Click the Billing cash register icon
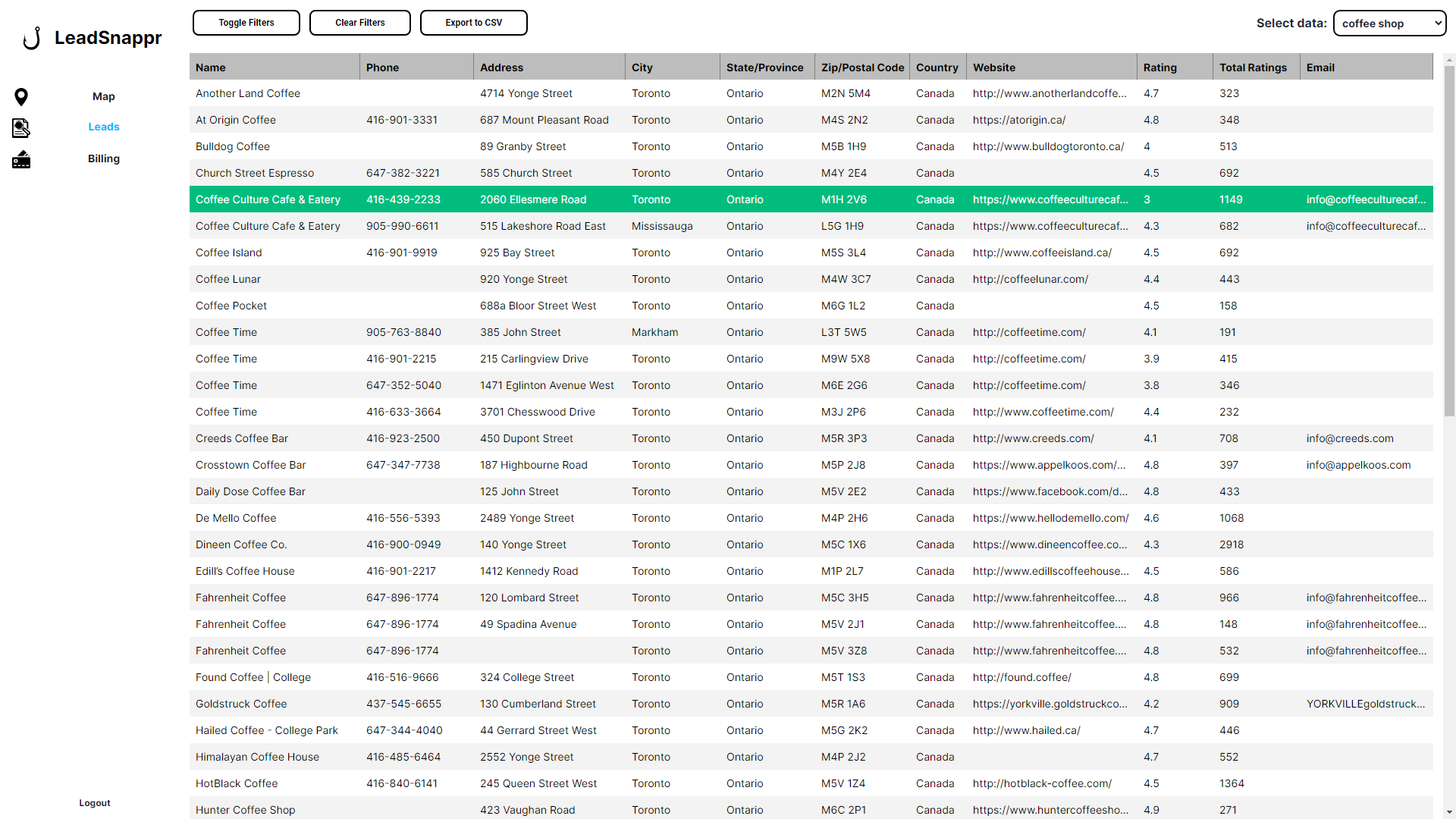 [21, 159]
